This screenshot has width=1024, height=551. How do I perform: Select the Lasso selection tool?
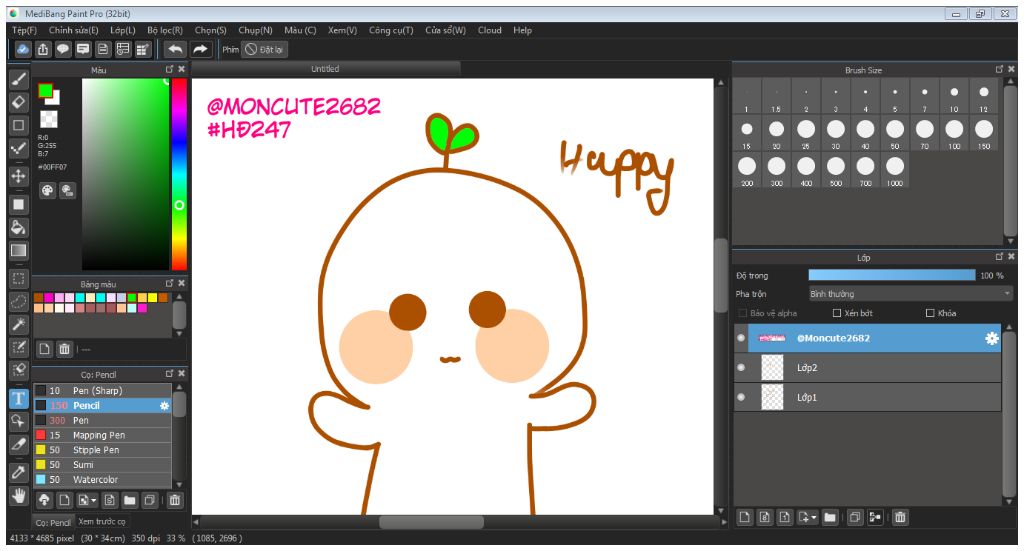click(19, 302)
